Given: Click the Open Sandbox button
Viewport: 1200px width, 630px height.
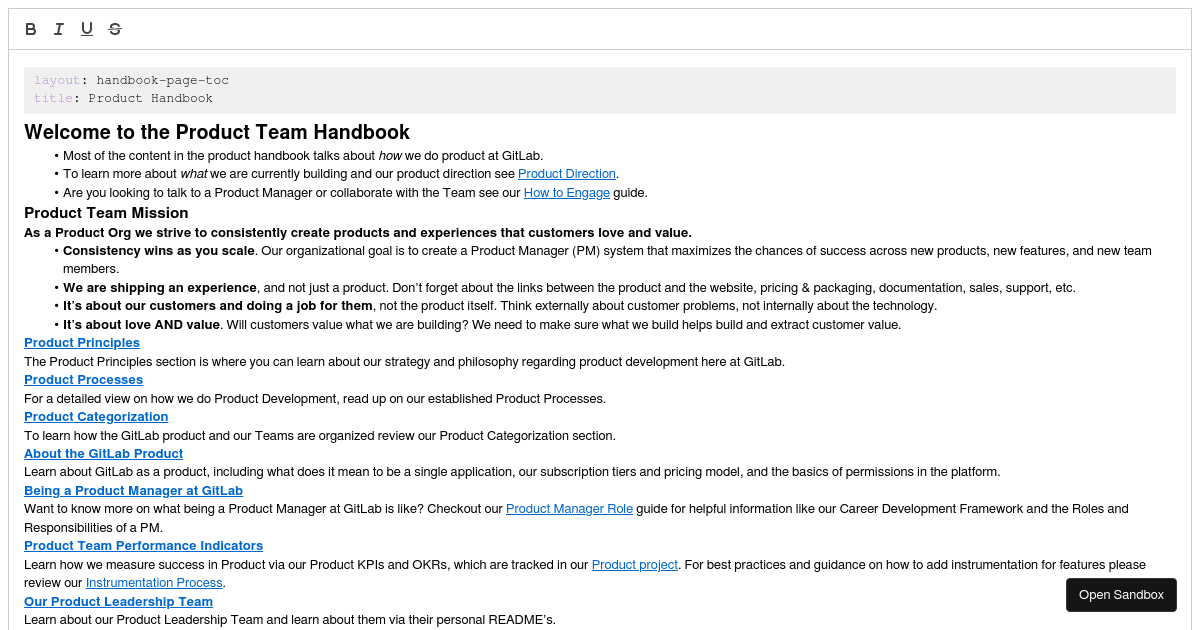Looking at the screenshot, I should (1121, 594).
